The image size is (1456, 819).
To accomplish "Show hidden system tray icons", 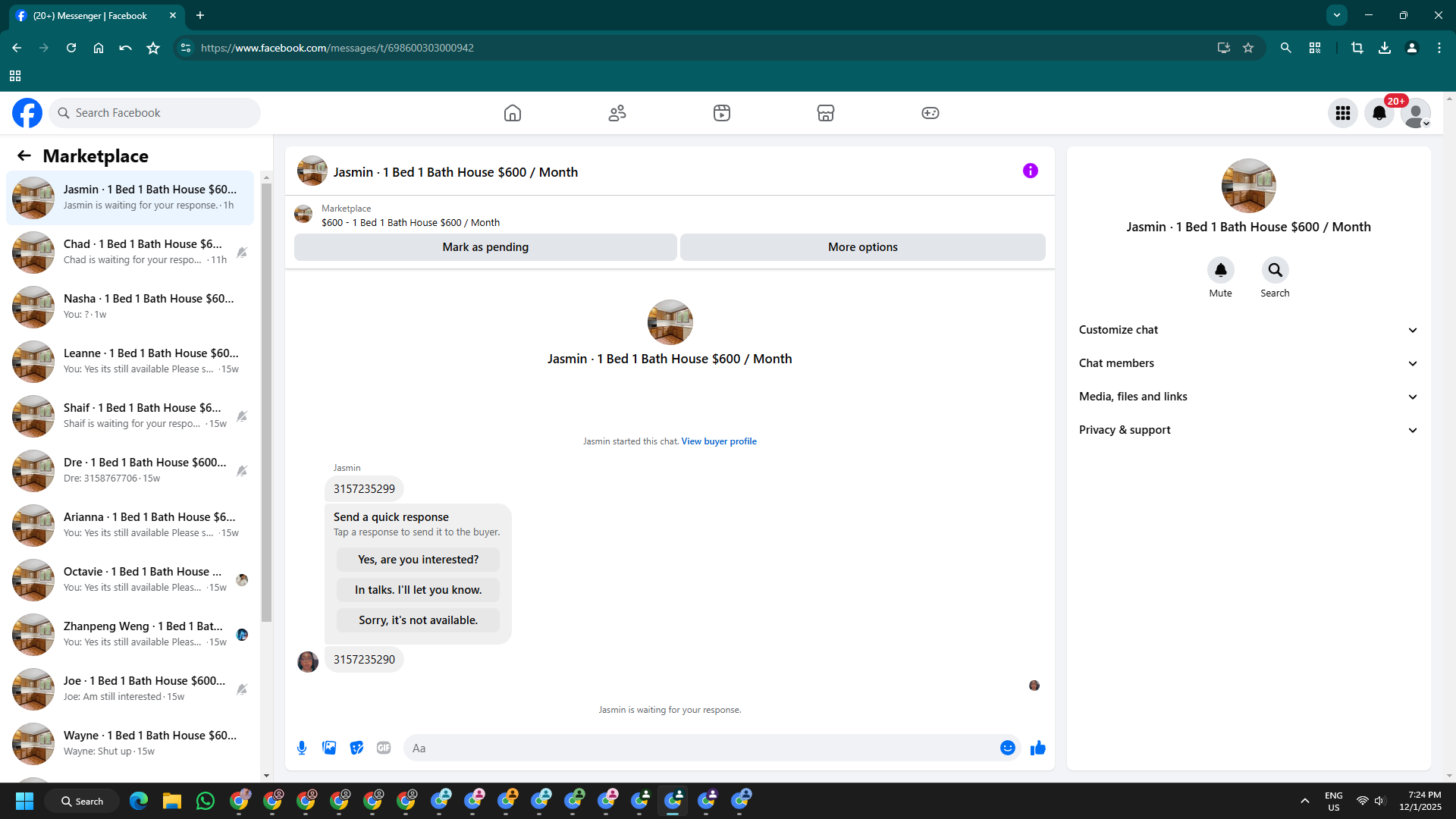I will (1305, 801).
